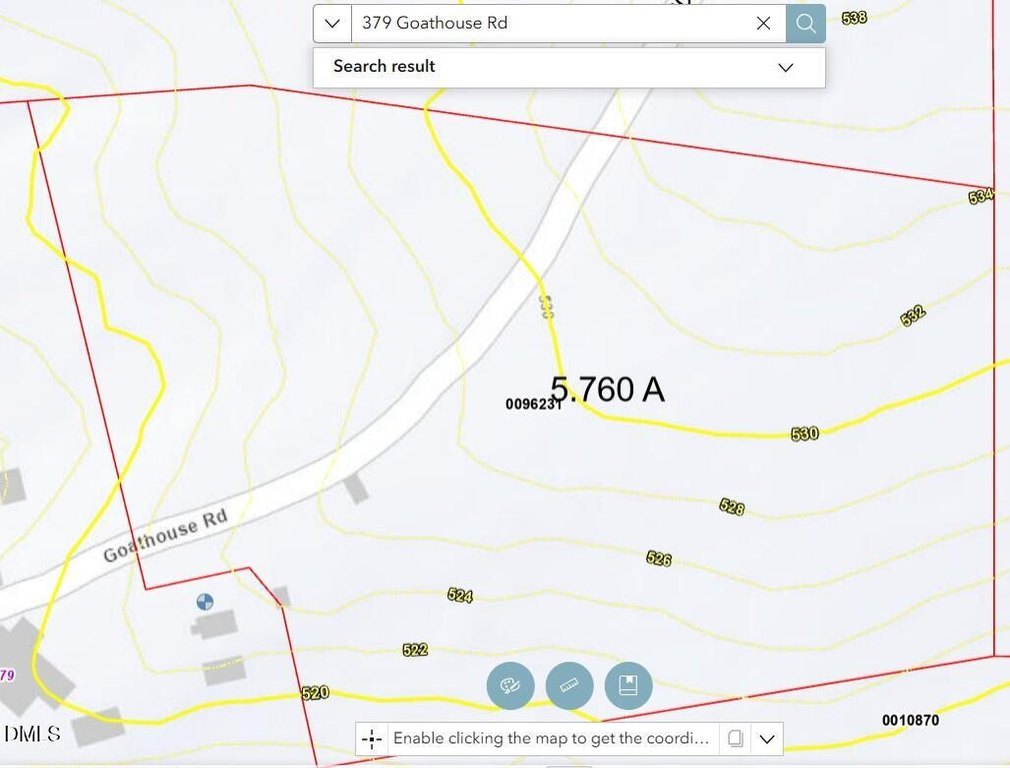1010x768 pixels.
Task: Click the 5.760 A acreage label
Action: click(608, 389)
